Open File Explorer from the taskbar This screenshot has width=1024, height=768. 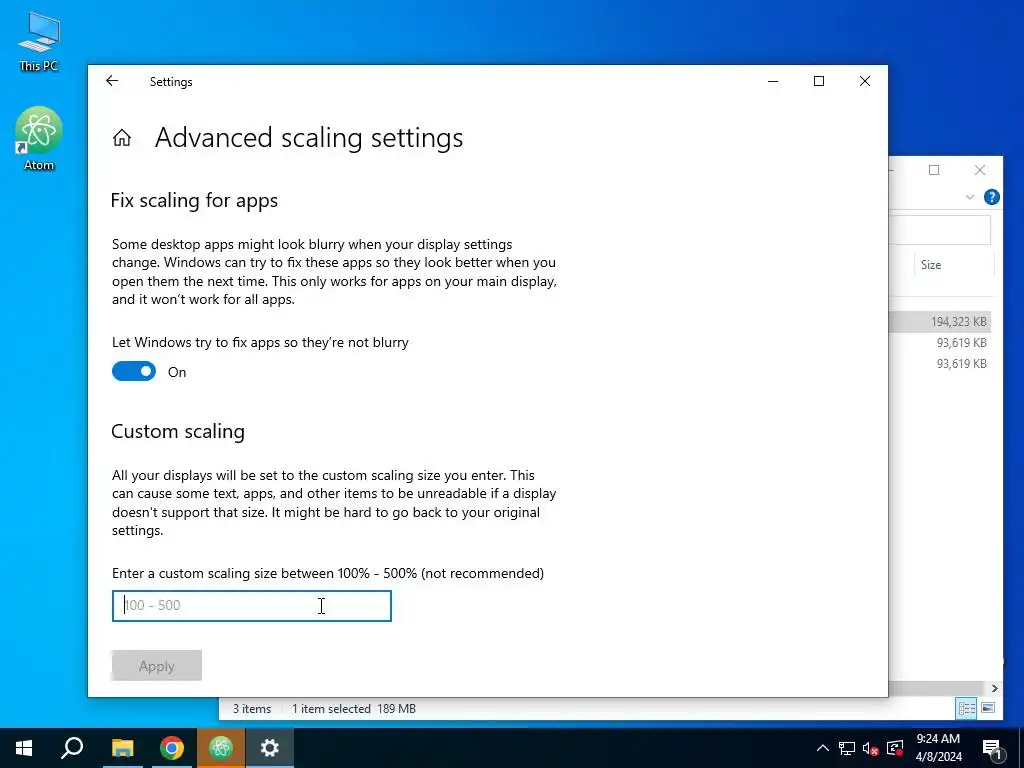[x=122, y=748]
